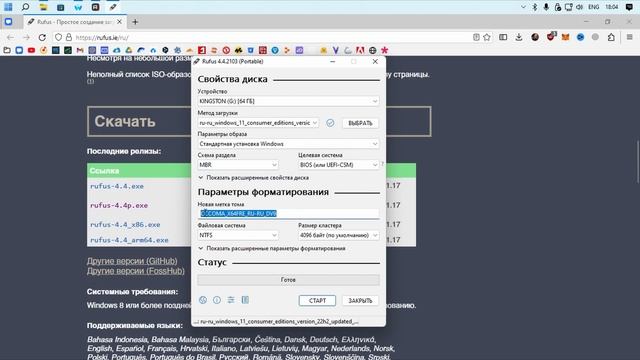The height and width of the screenshot is (360, 640).
Task: Download rufus-4.4_x86.exe link
Action: pos(125,224)
